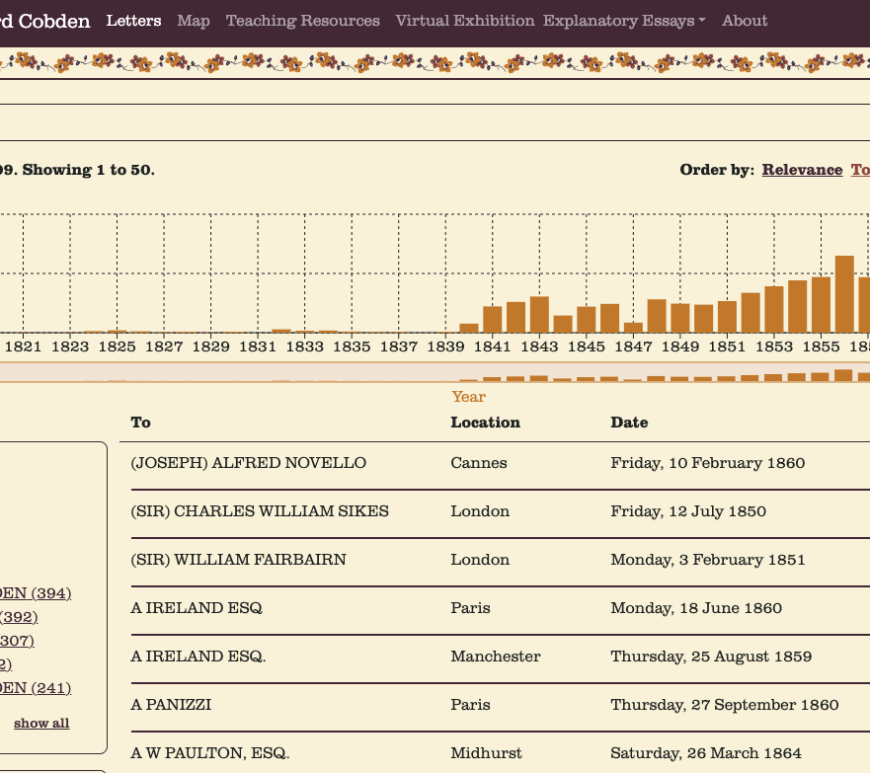Viewport: 870px width, 773px height.
Task: Show all entries in the sidebar filter
Action: point(41,723)
